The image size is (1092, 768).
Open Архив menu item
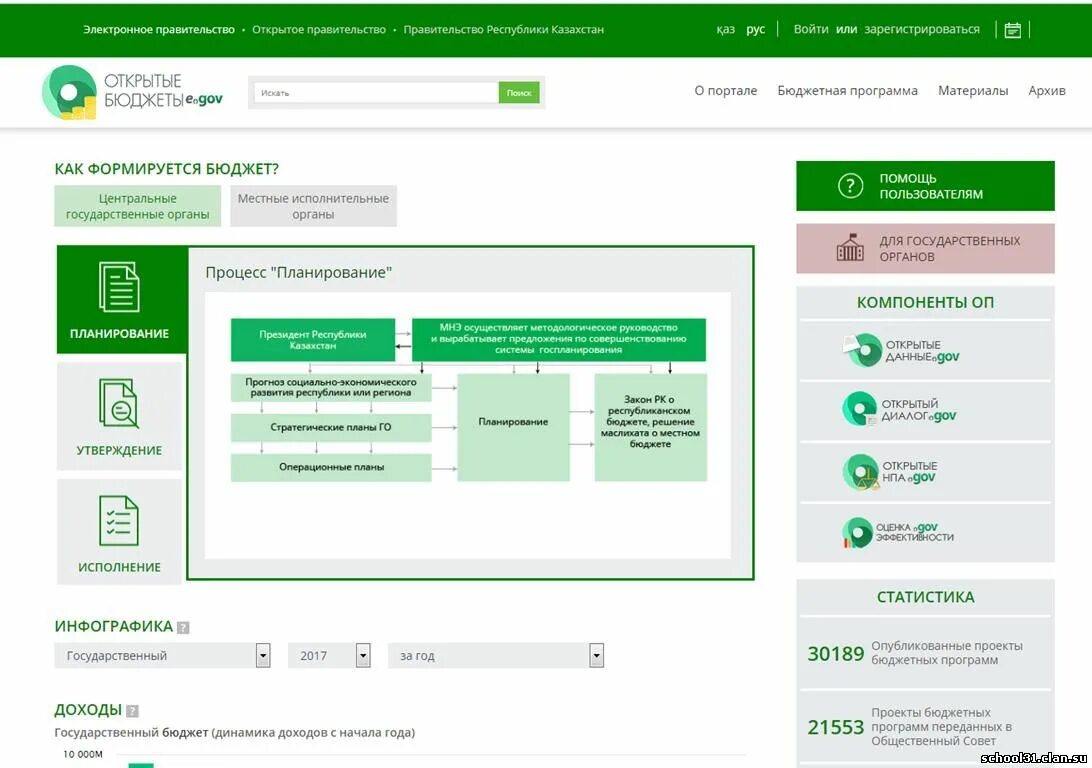click(x=1047, y=91)
